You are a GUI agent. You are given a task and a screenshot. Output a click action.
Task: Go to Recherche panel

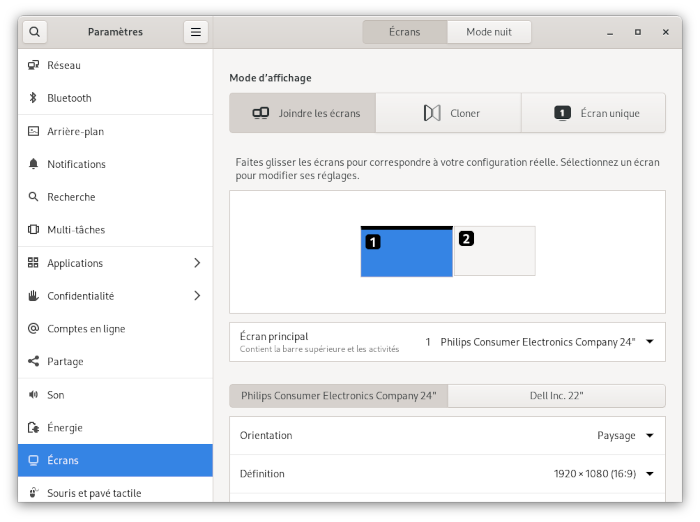pyautogui.click(x=115, y=197)
